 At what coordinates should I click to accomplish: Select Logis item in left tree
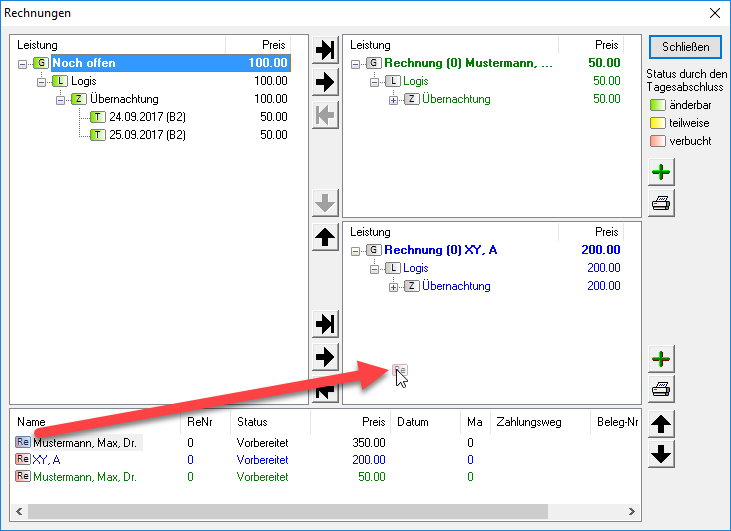tap(83, 81)
